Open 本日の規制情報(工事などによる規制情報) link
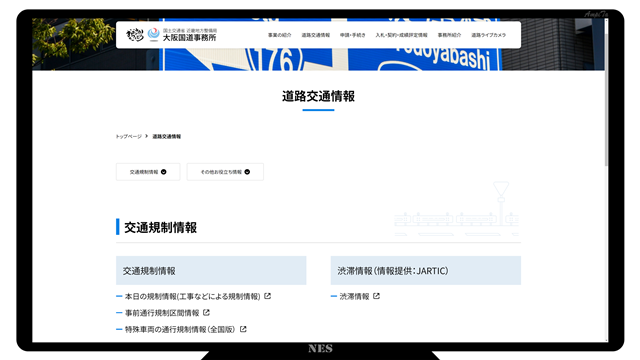Image resolution: width=640 pixels, height=360 pixels. pos(192,296)
